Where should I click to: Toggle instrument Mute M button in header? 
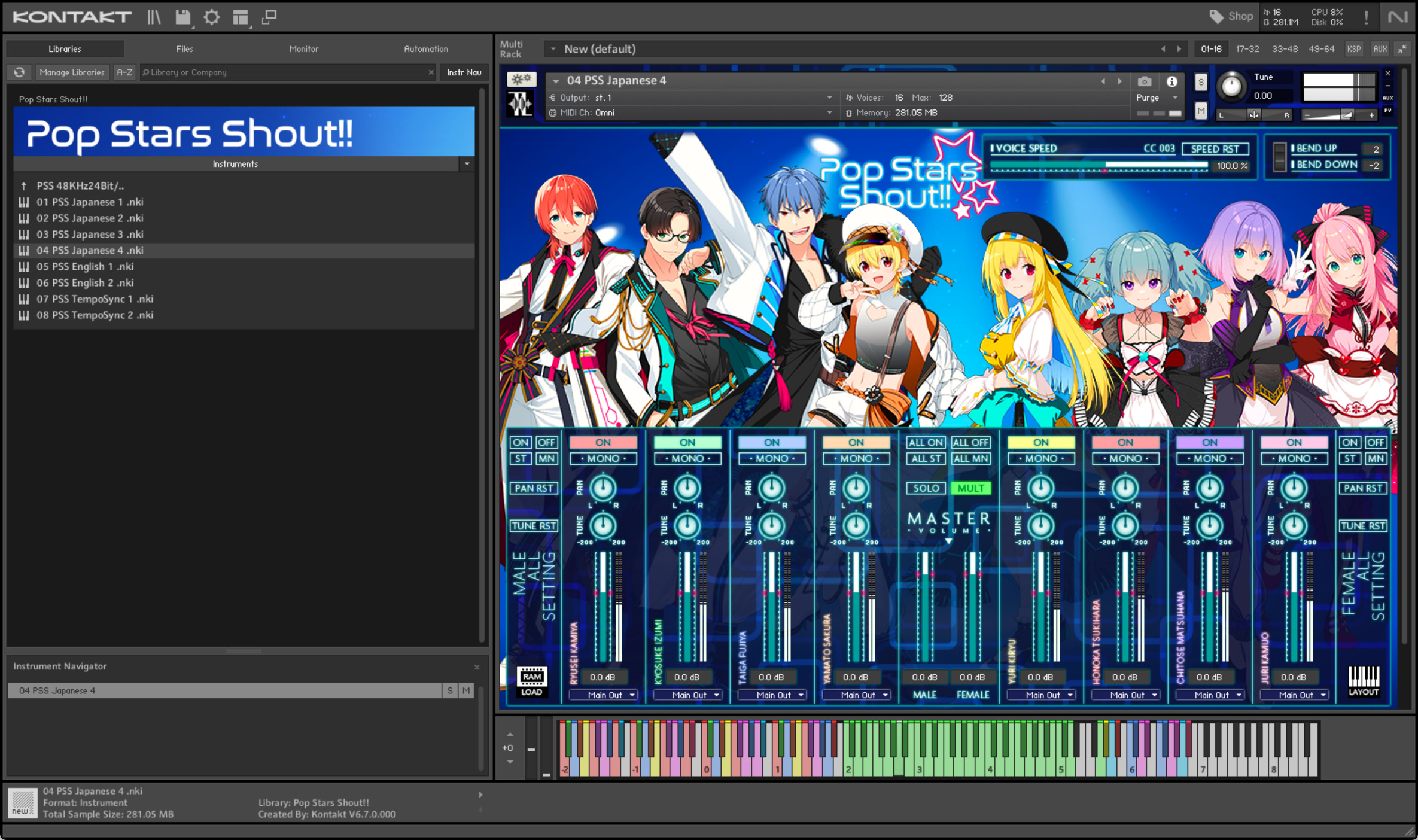tap(1201, 111)
